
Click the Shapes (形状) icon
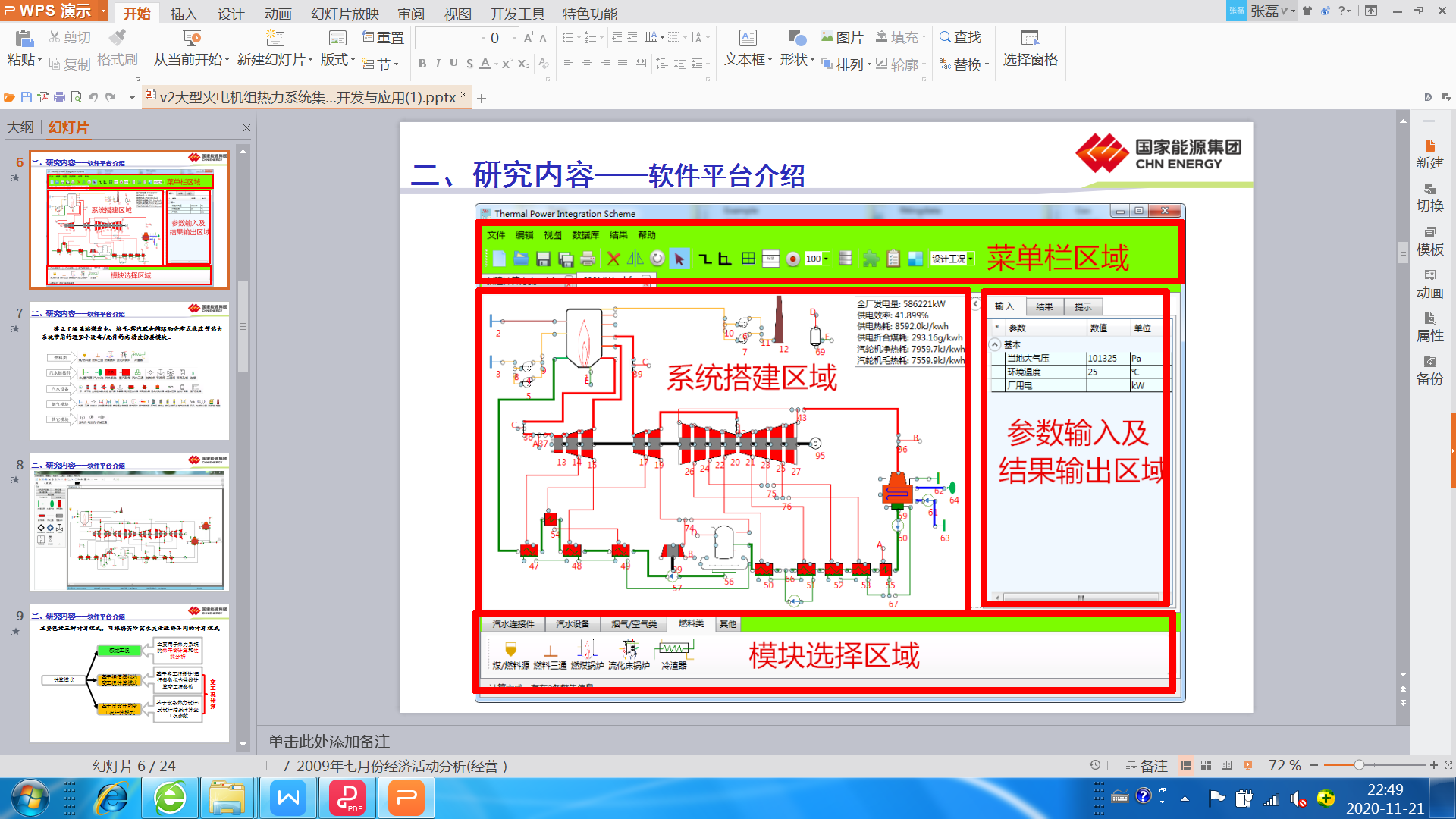796,38
